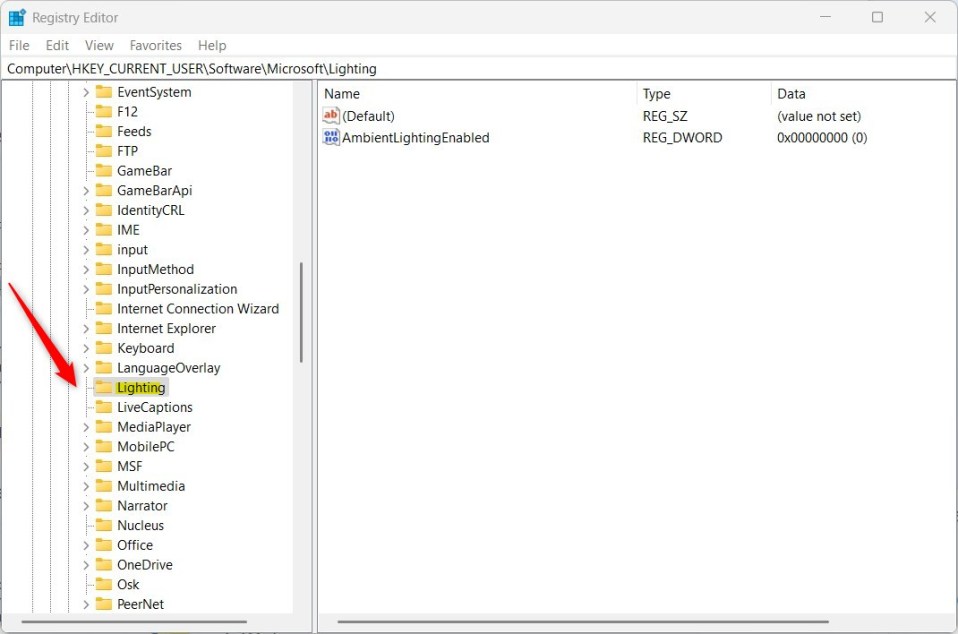This screenshot has width=958, height=634.
Task: Open the File menu
Action: 19,45
